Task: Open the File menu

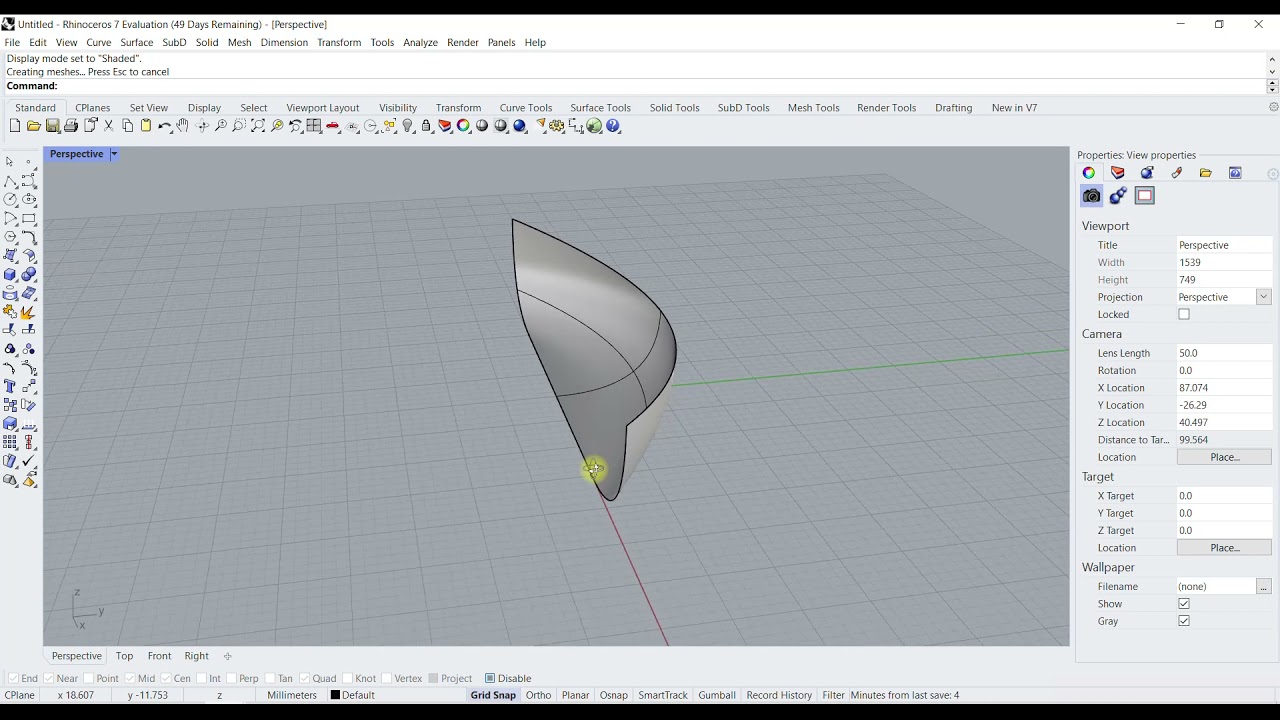Action: tap(12, 42)
